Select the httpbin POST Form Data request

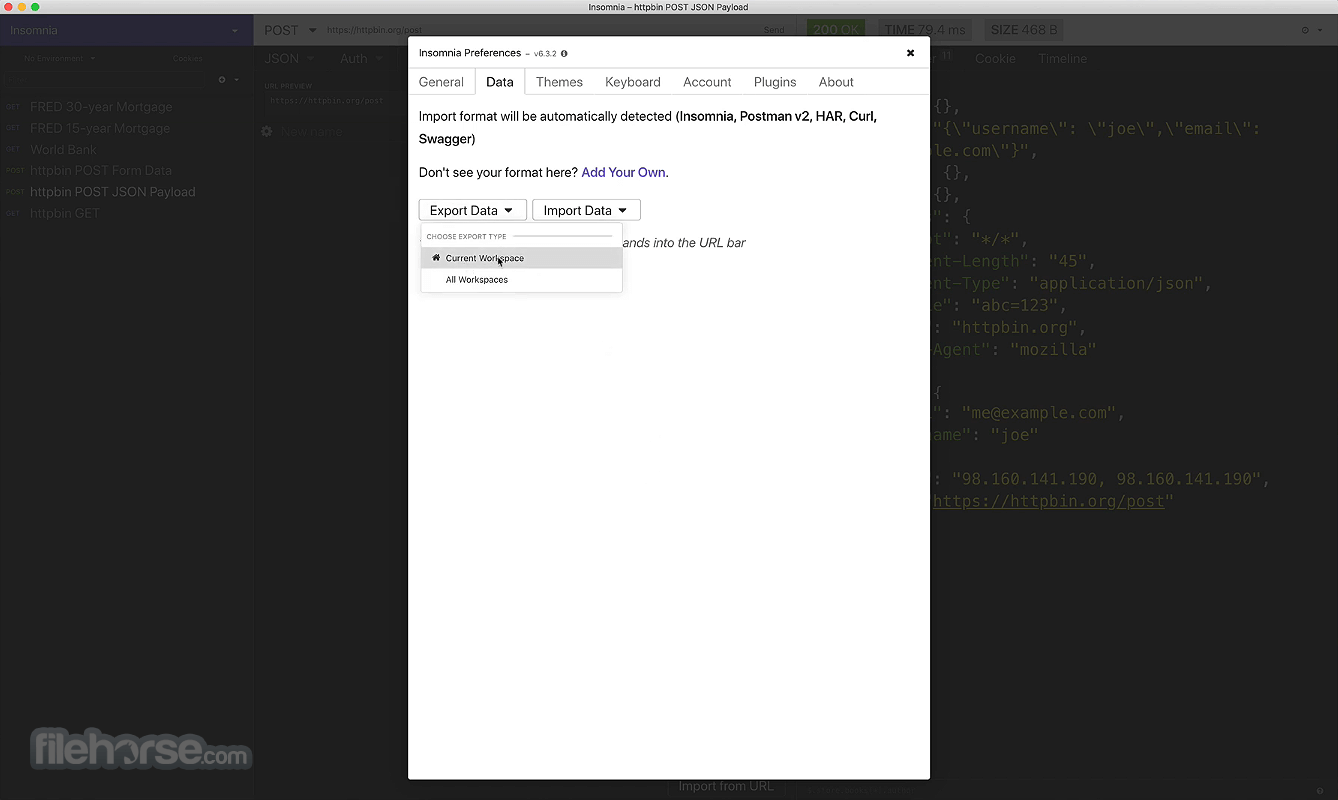[126, 171]
